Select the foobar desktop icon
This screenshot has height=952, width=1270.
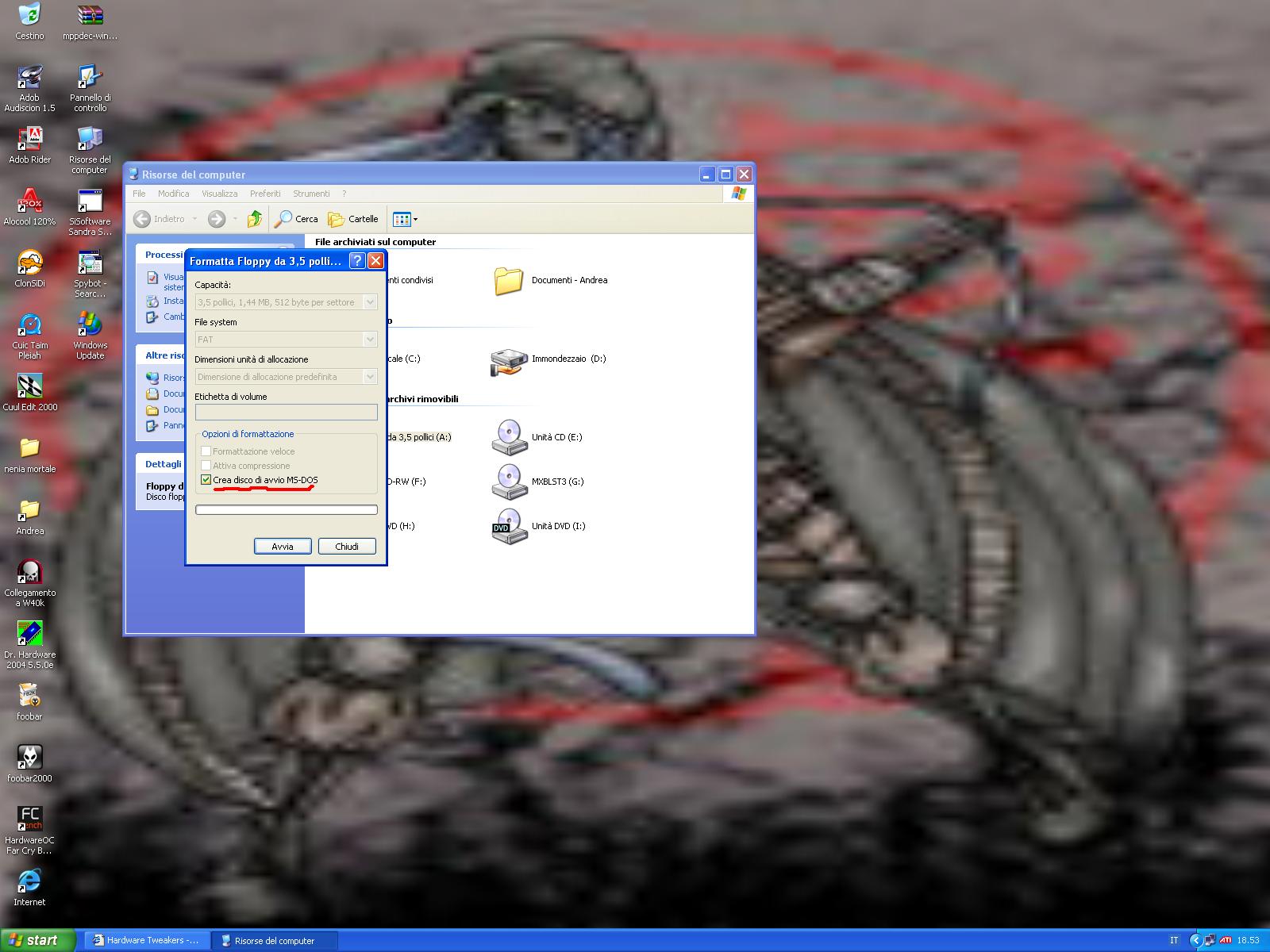29,702
